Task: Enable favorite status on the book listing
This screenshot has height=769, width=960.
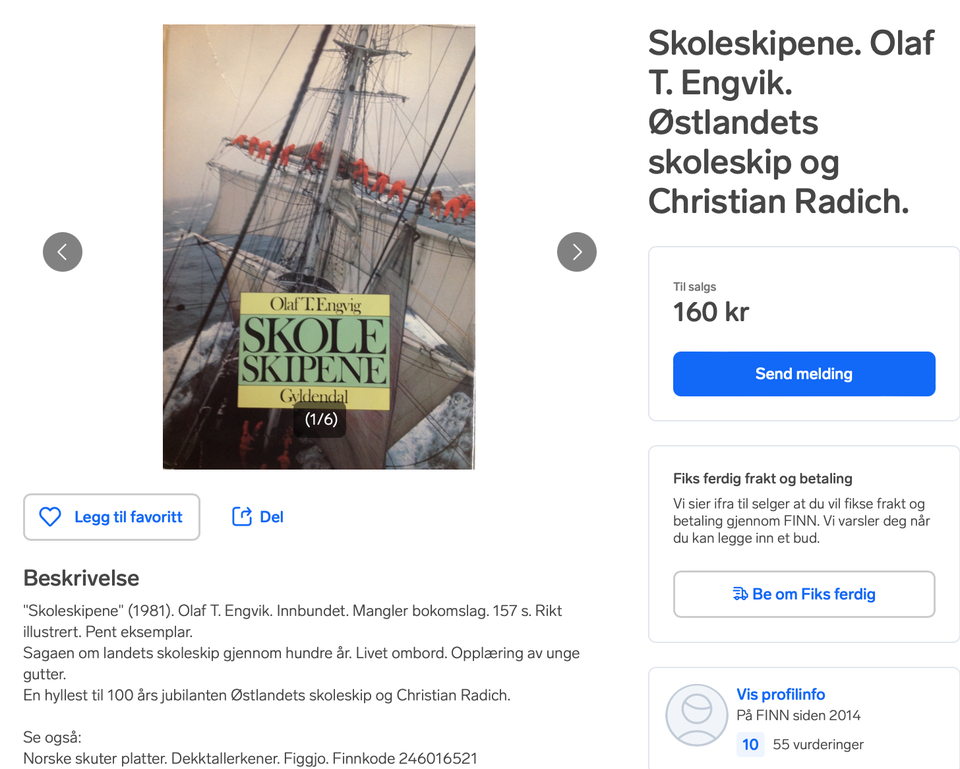Action: tap(111, 516)
